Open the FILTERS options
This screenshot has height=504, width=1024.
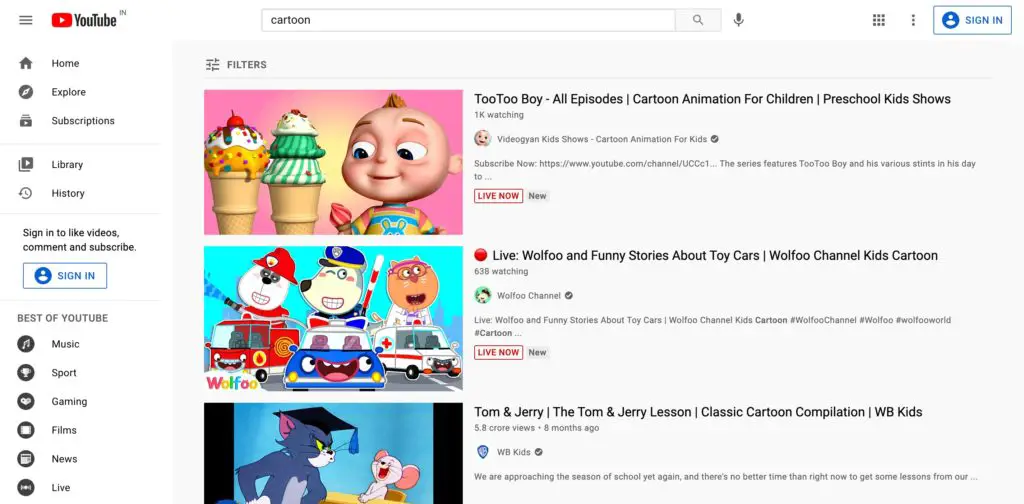tap(236, 65)
